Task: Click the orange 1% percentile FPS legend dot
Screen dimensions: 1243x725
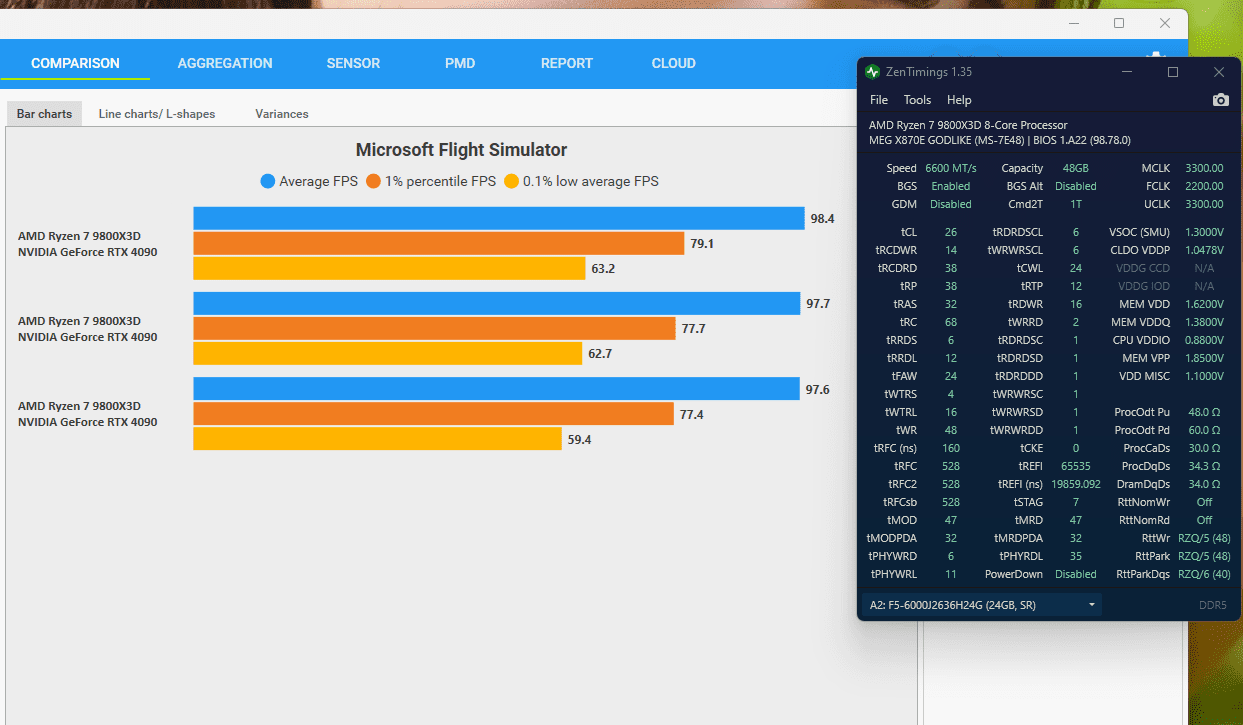Action: pos(373,181)
